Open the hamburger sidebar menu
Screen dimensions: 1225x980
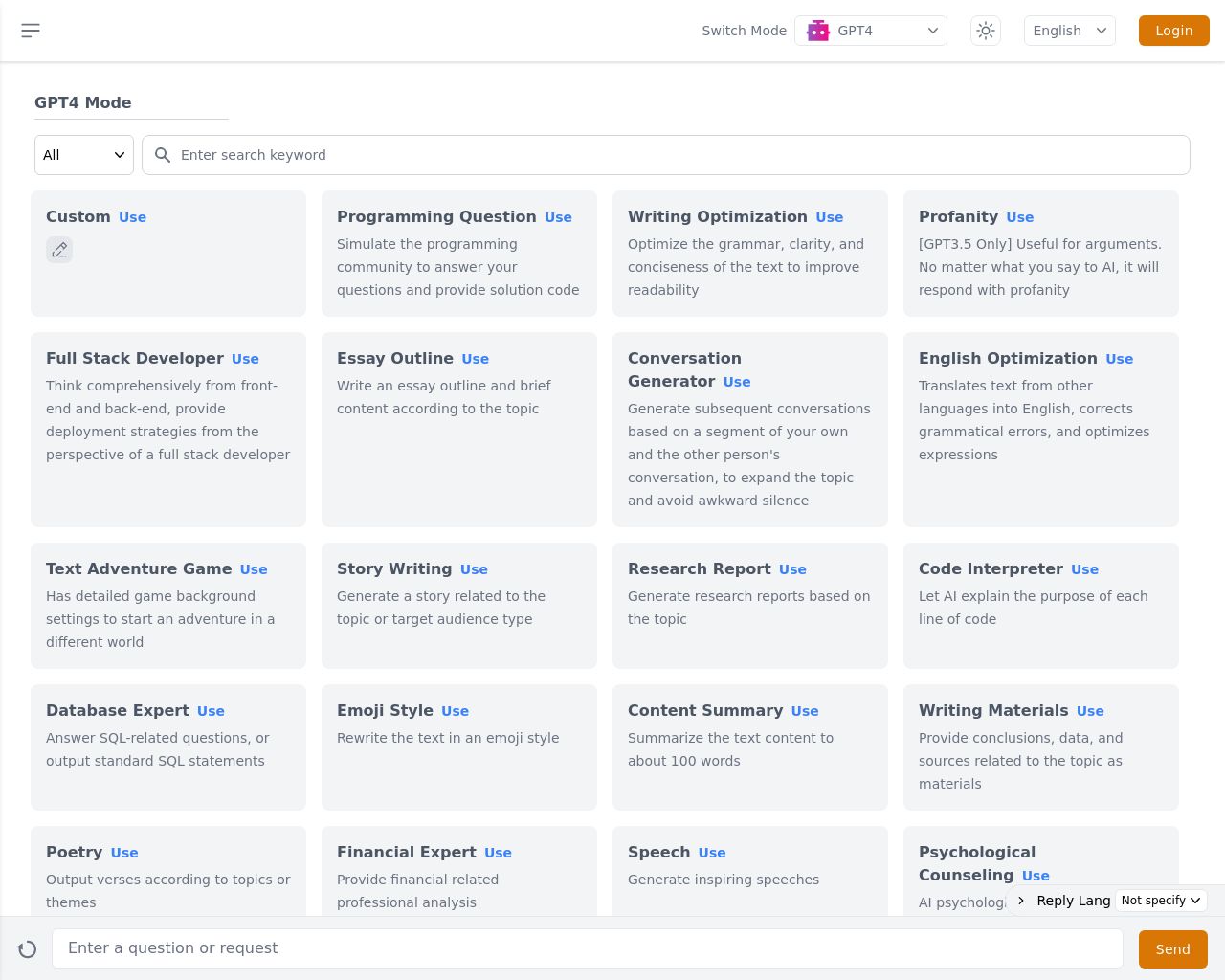tap(31, 31)
